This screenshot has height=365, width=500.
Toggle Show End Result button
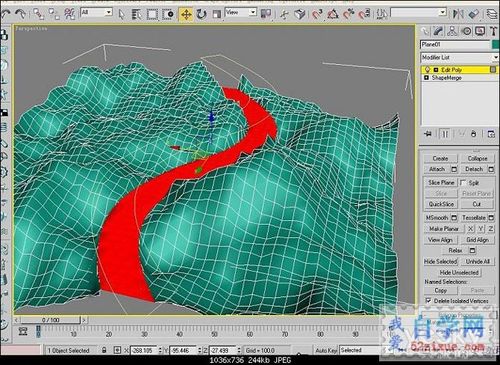click(445, 134)
